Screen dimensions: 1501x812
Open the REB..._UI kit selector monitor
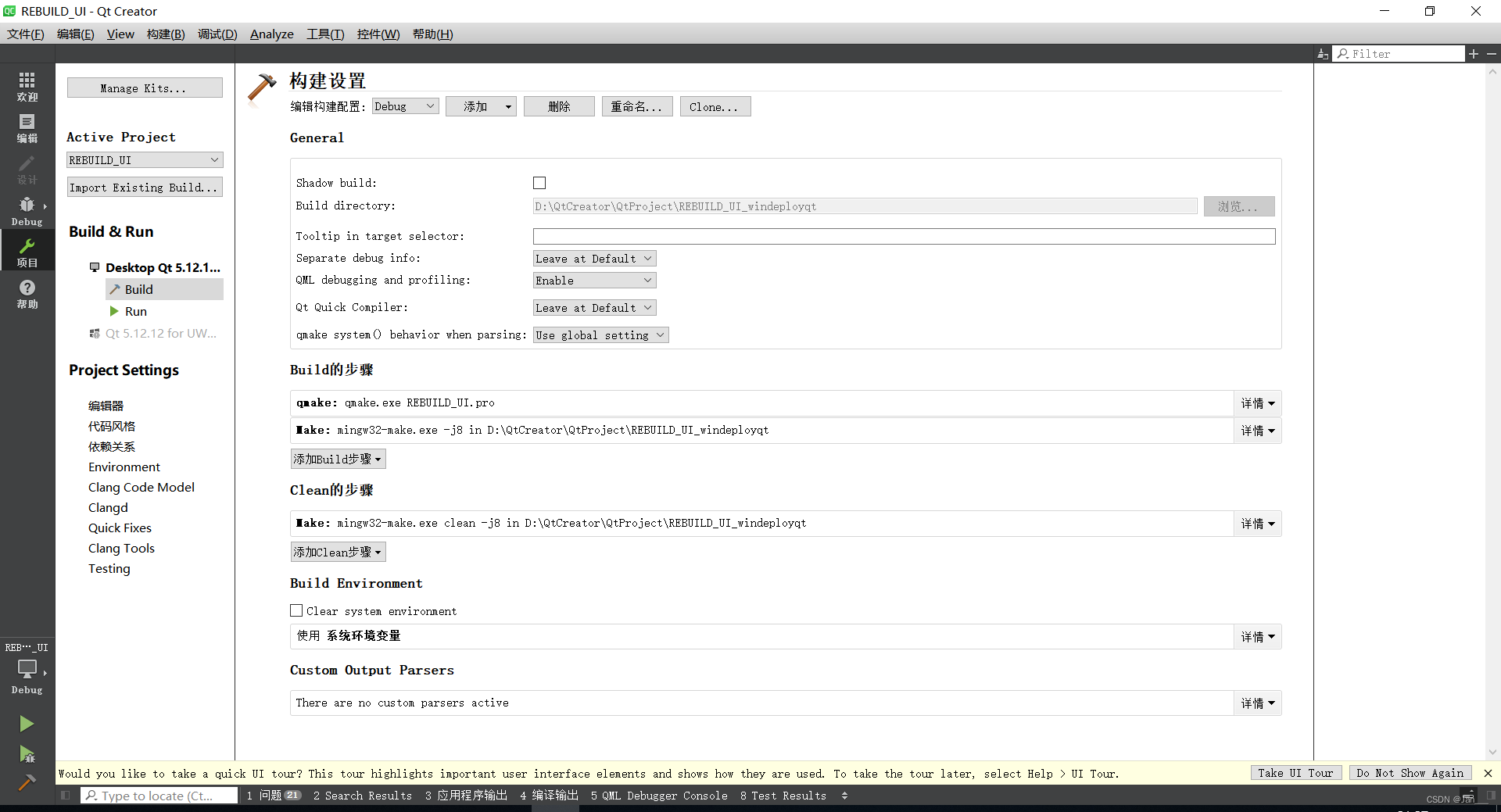pyautogui.click(x=27, y=668)
